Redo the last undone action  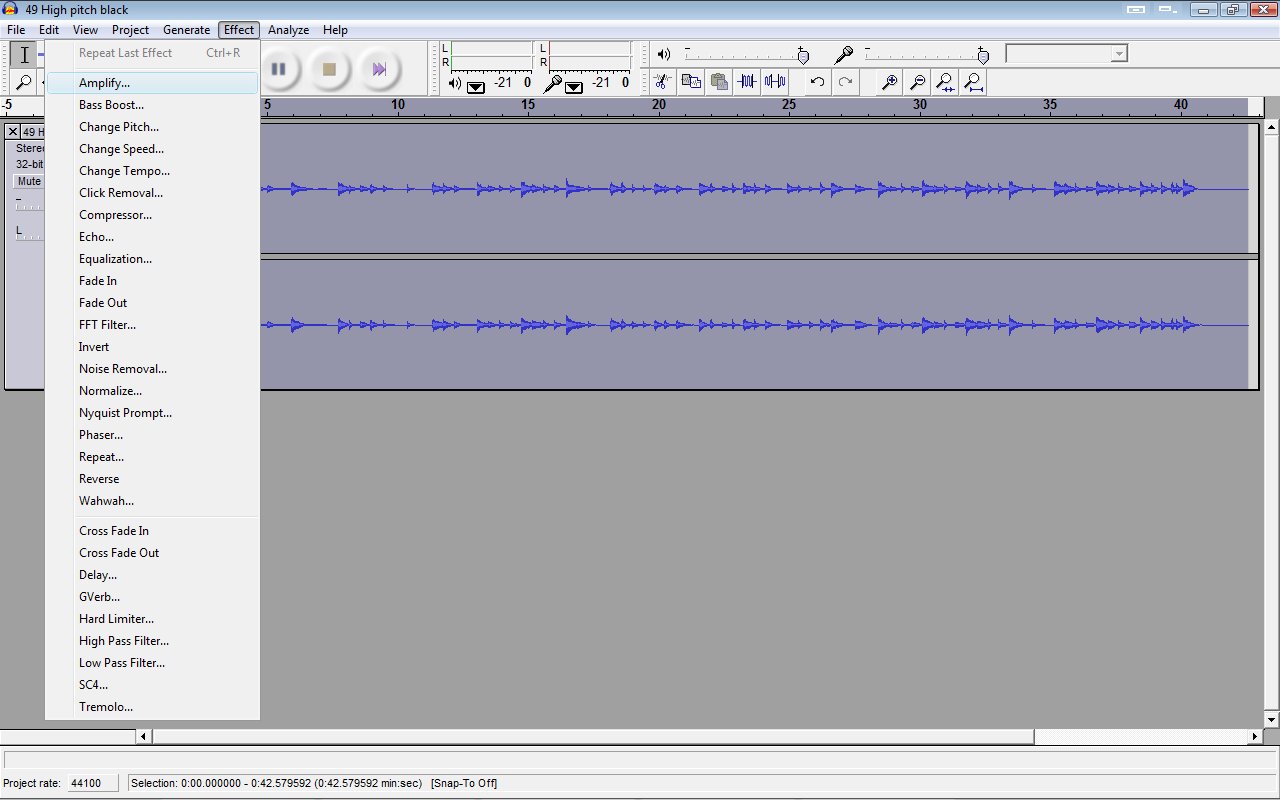[x=846, y=82]
